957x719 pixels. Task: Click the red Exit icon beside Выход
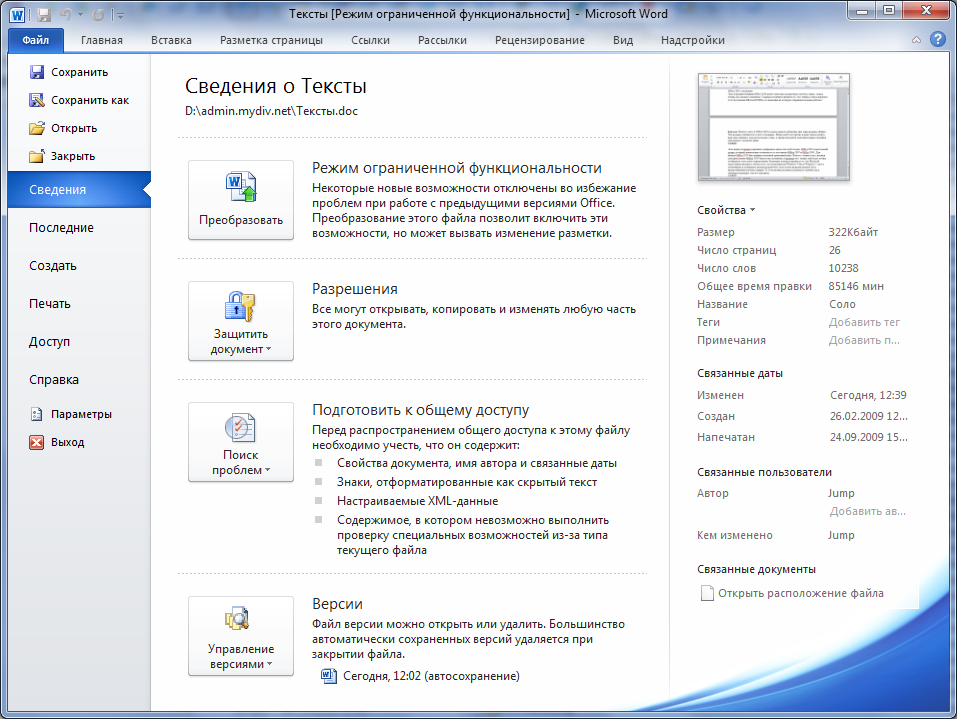point(37,443)
